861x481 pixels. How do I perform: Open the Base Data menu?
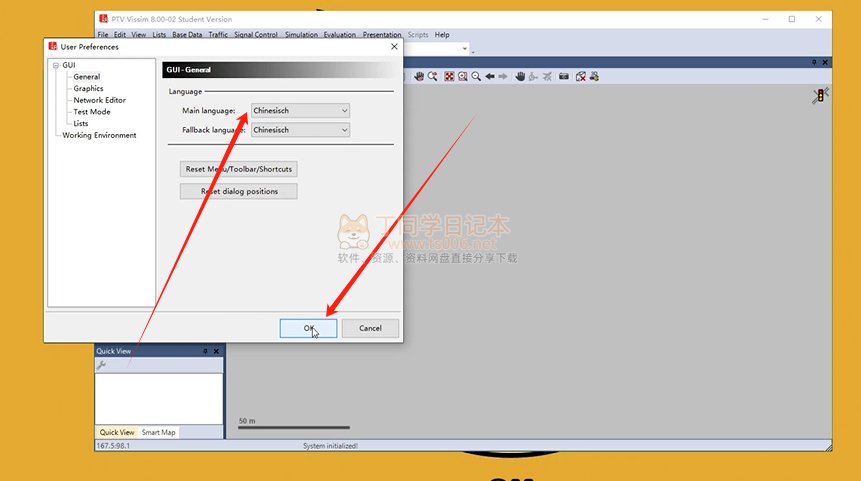(x=187, y=35)
